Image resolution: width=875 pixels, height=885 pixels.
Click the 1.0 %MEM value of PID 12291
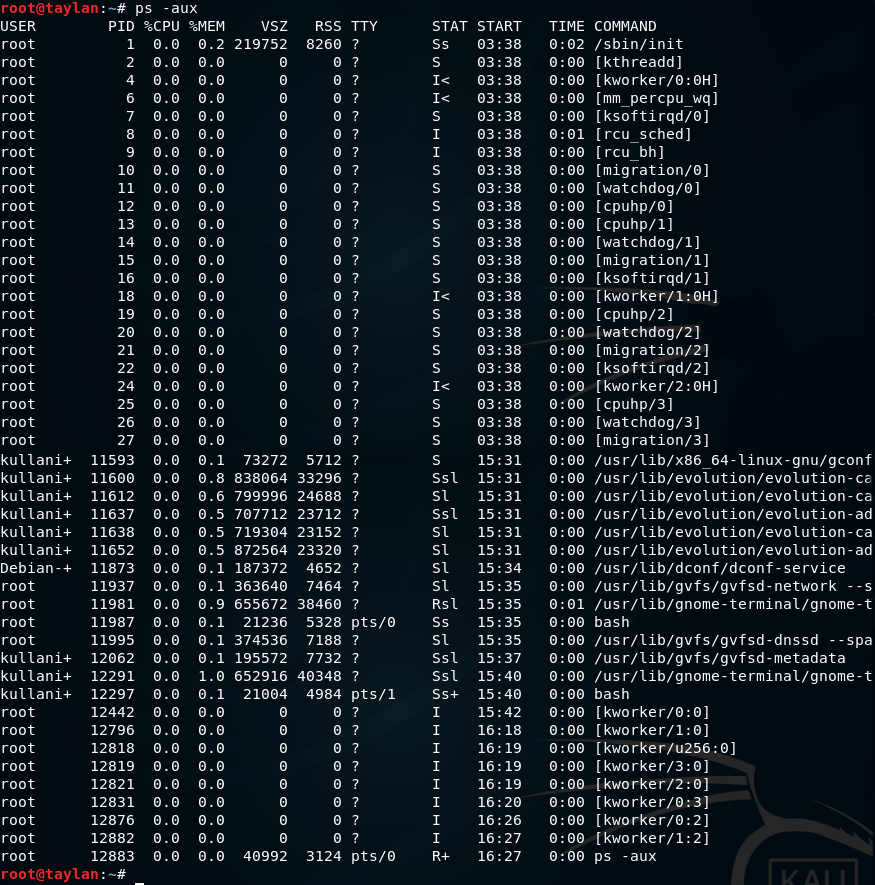211,677
